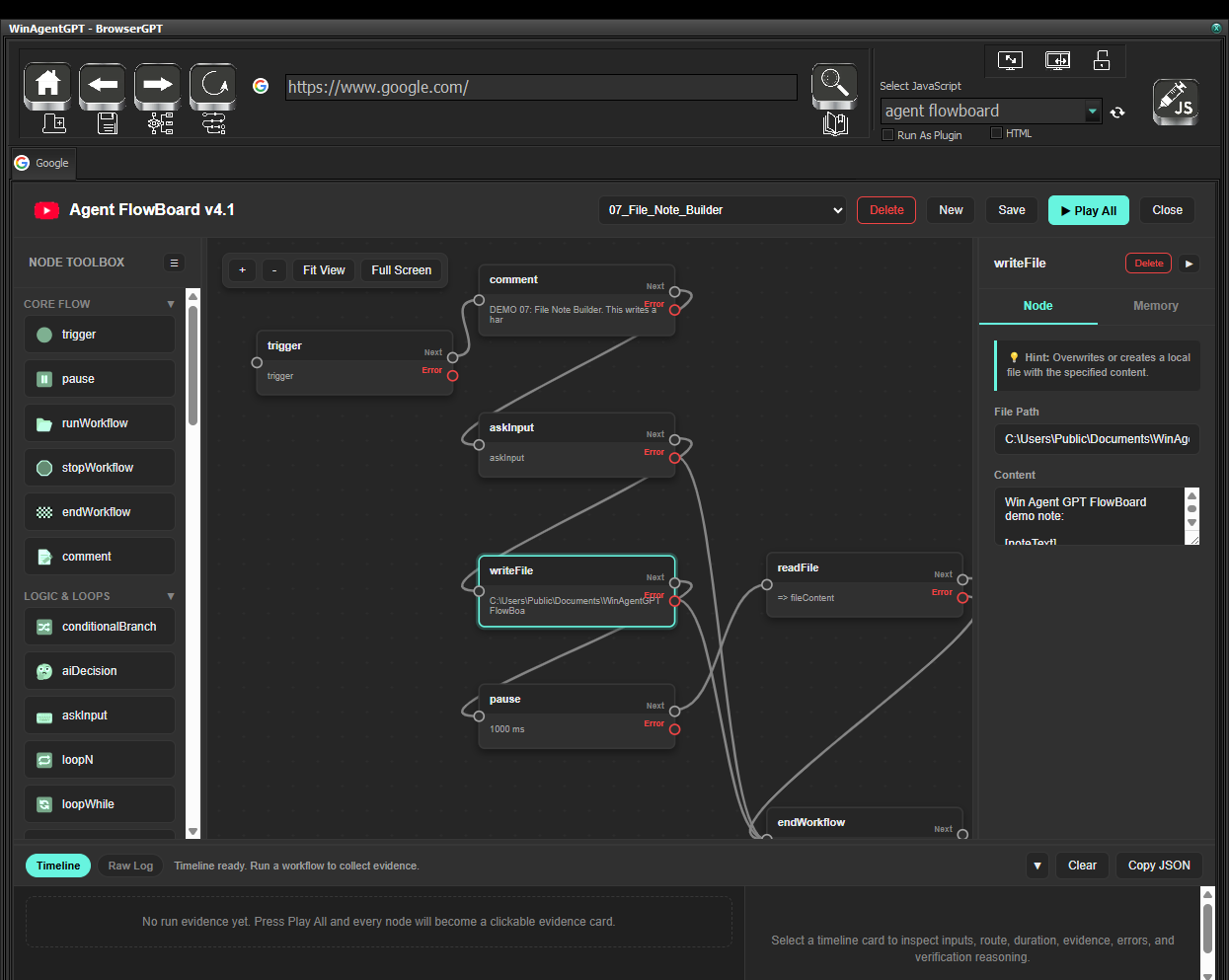Click the Full Screen button

click(x=402, y=270)
